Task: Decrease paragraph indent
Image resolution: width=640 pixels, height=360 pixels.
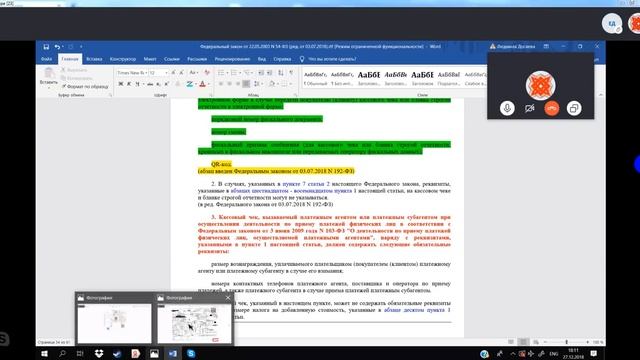Action: point(261,73)
